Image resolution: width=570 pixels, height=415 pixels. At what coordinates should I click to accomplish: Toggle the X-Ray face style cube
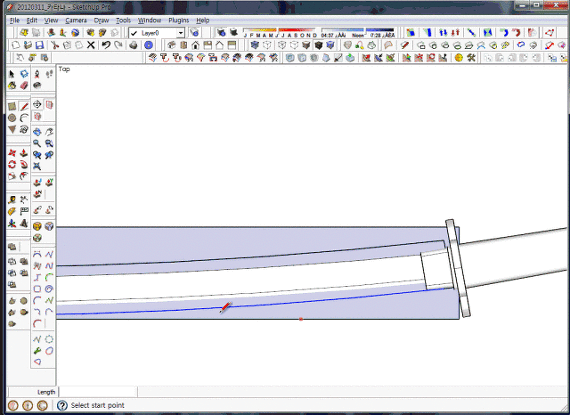pyautogui.click(x=254, y=45)
